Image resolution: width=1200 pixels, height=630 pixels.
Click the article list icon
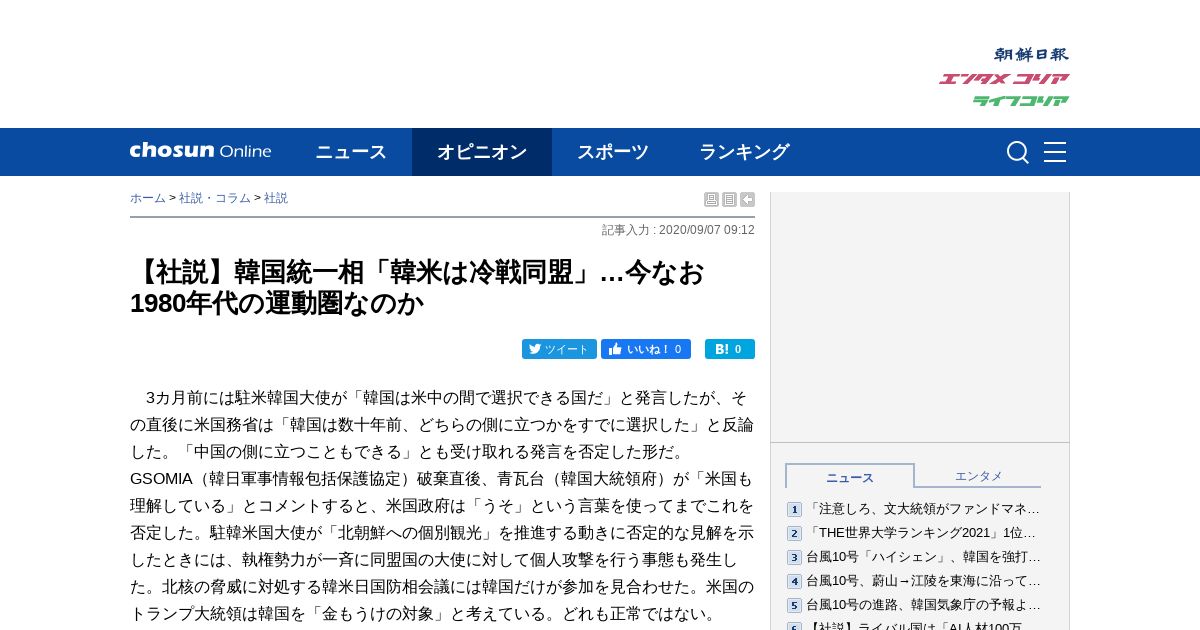coord(729,199)
